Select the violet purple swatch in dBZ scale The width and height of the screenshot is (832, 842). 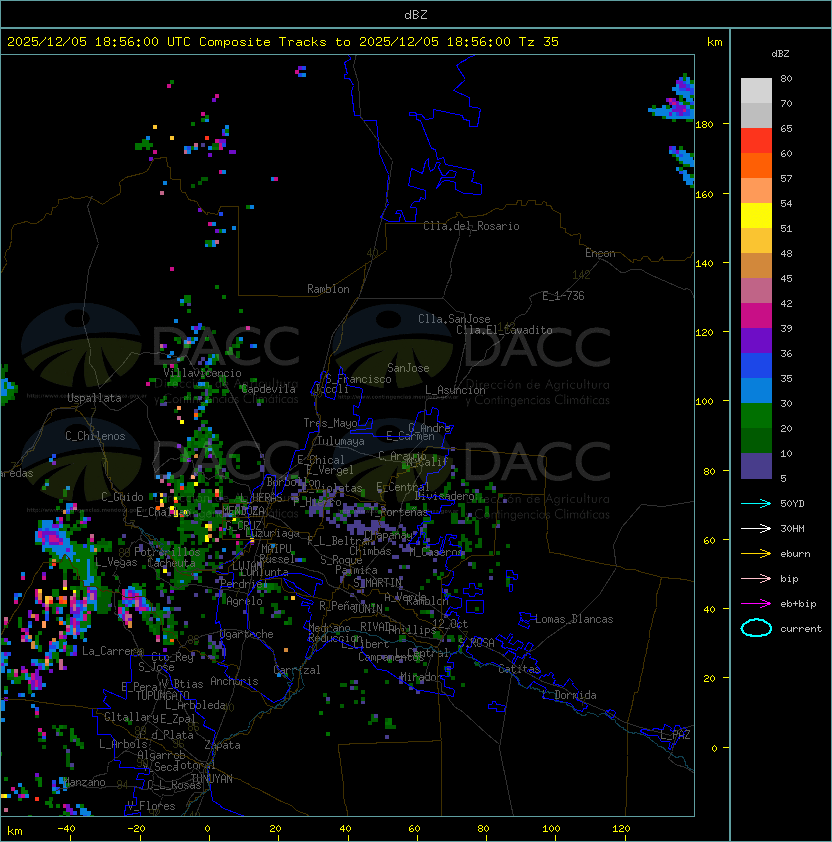[756, 340]
